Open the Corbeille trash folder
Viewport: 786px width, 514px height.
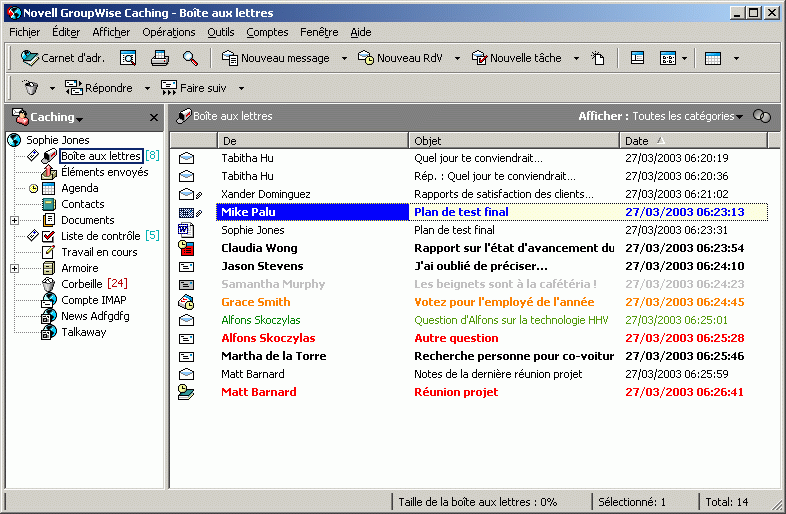82,284
